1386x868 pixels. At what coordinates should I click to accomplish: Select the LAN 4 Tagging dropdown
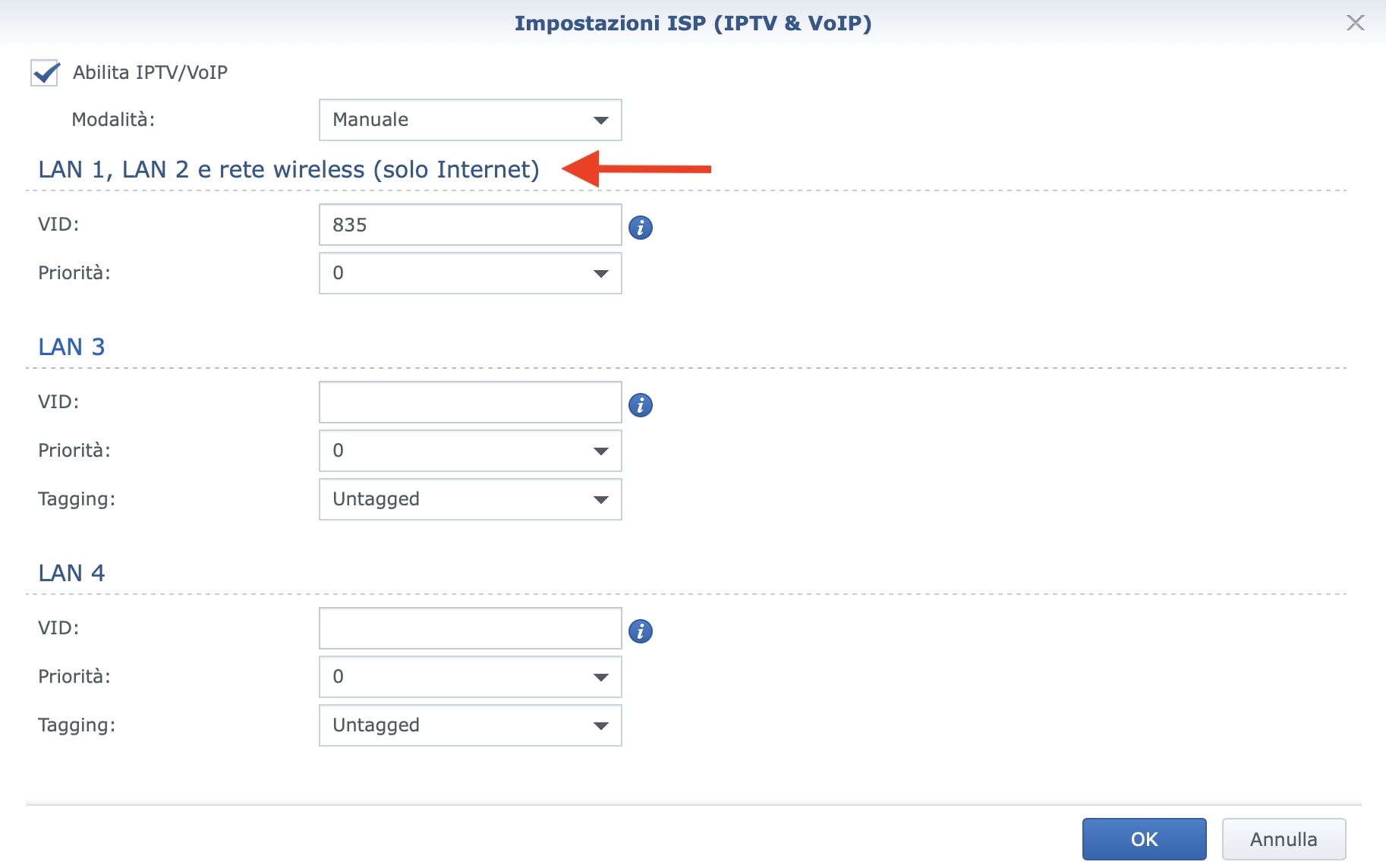point(470,725)
